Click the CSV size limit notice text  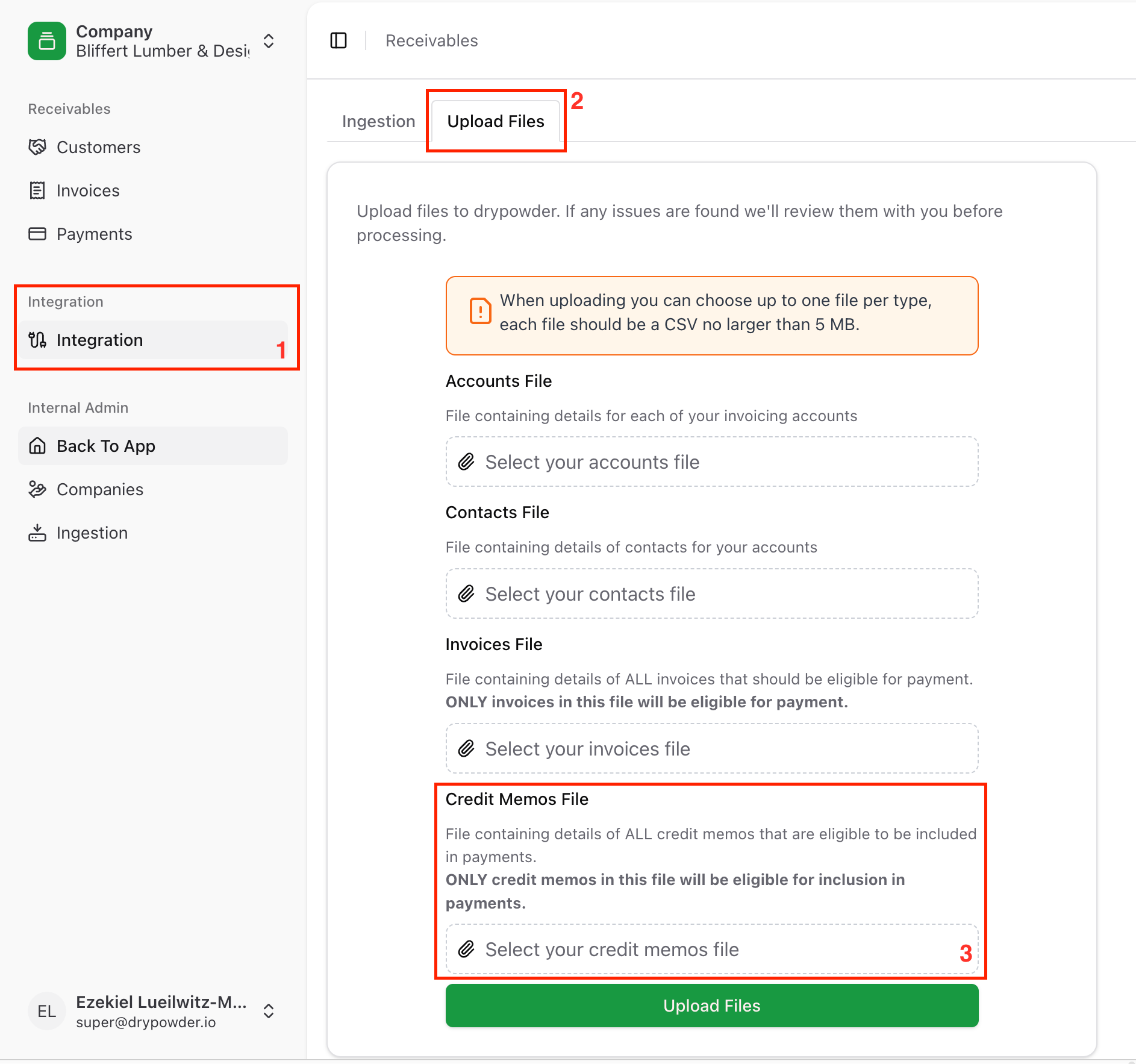[716, 312]
